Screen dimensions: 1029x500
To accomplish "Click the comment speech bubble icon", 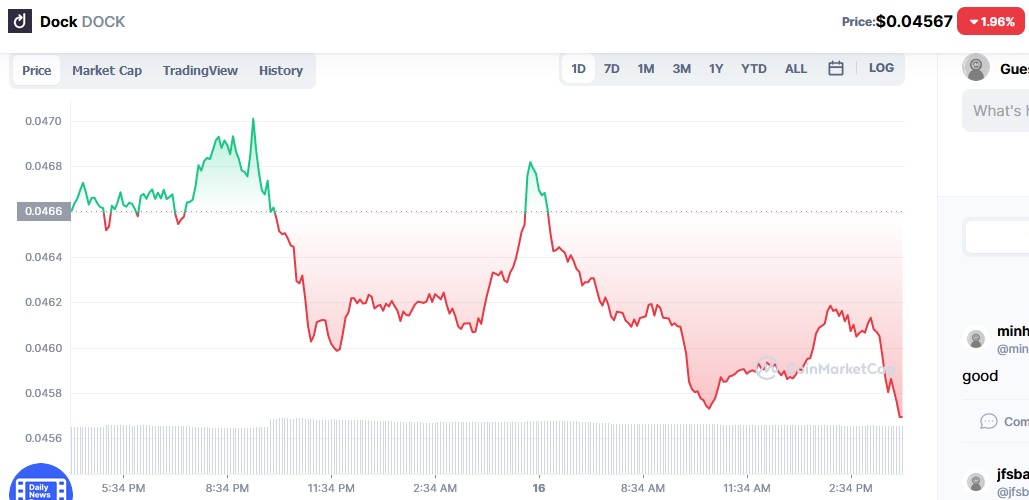I will pos(988,421).
